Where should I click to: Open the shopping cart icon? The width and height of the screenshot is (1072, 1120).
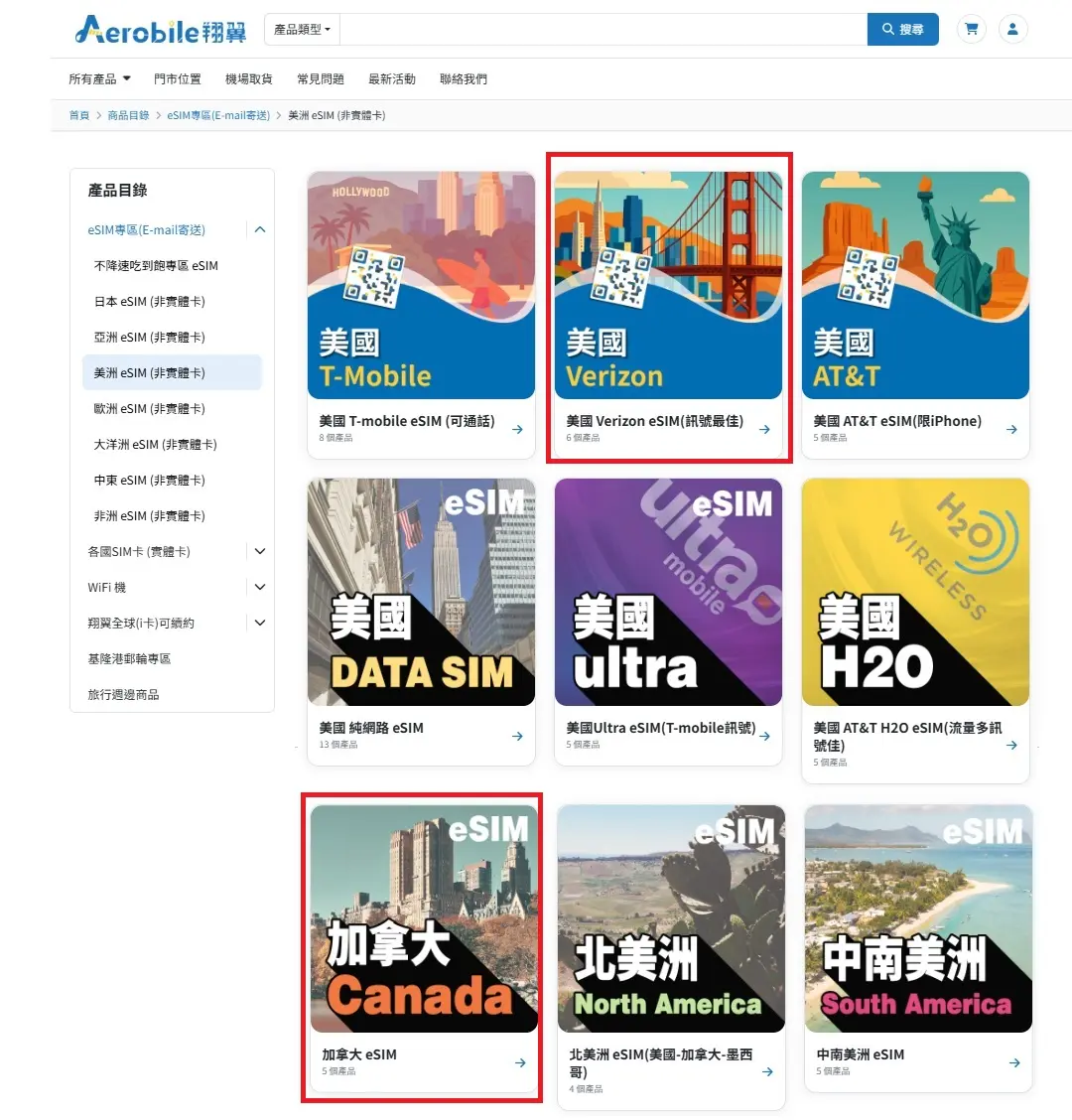971,29
